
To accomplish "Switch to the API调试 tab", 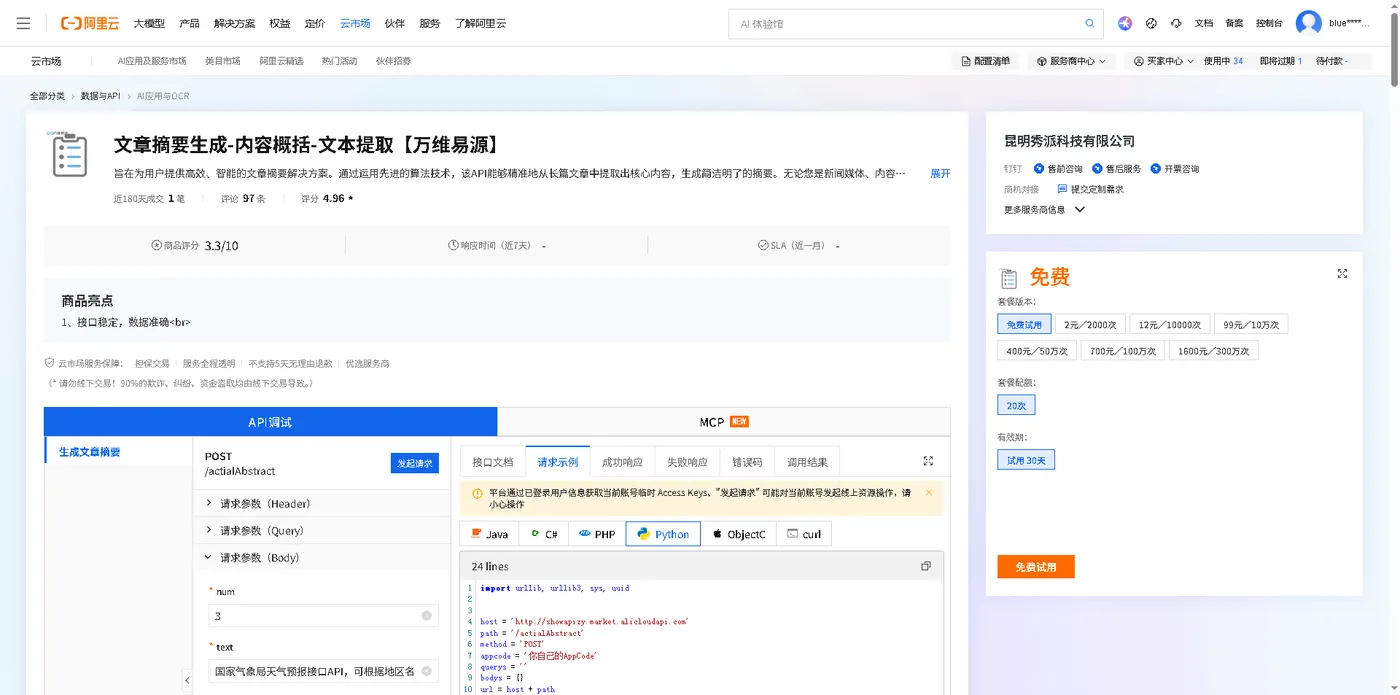I will tap(270, 422).
